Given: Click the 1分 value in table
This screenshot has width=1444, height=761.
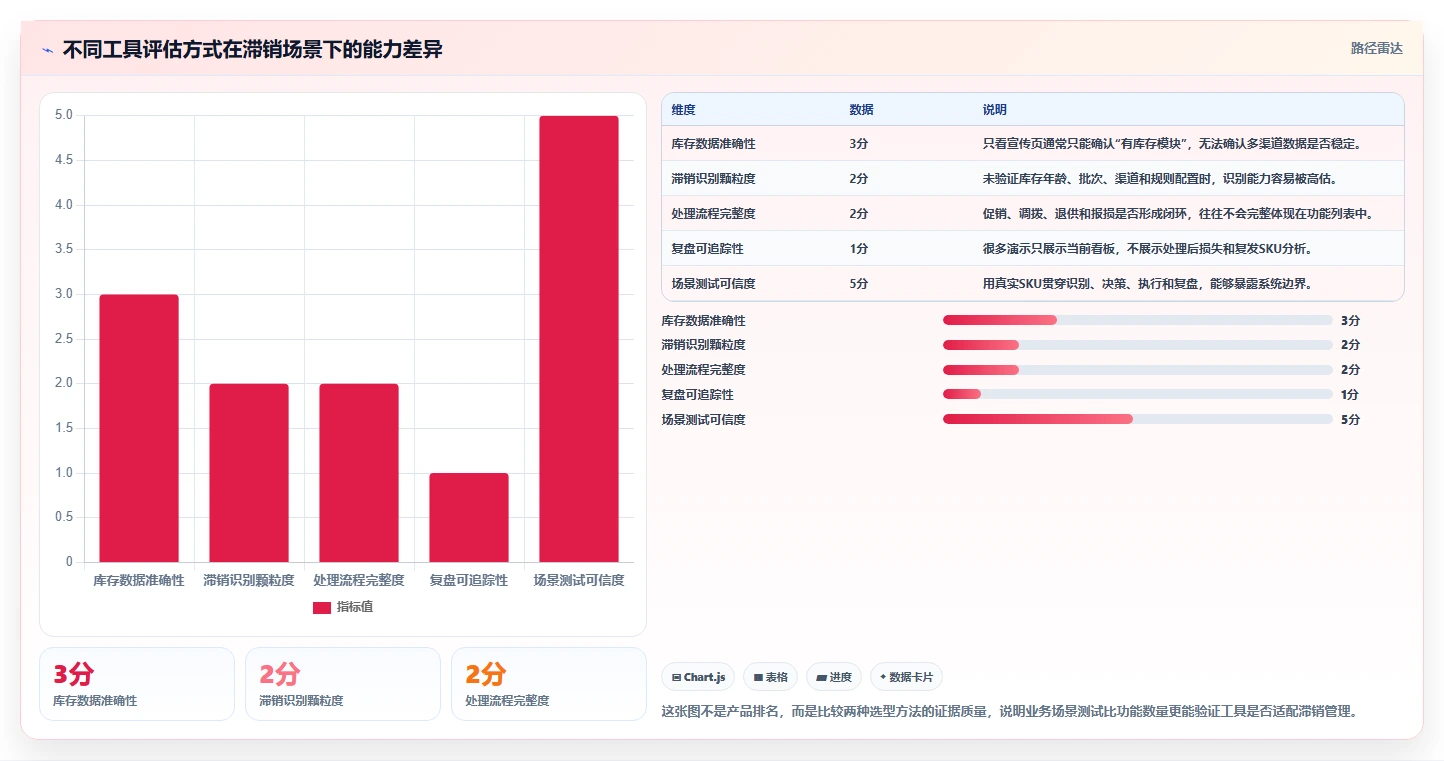Looking at the screenshot, I should click(859, 249).
